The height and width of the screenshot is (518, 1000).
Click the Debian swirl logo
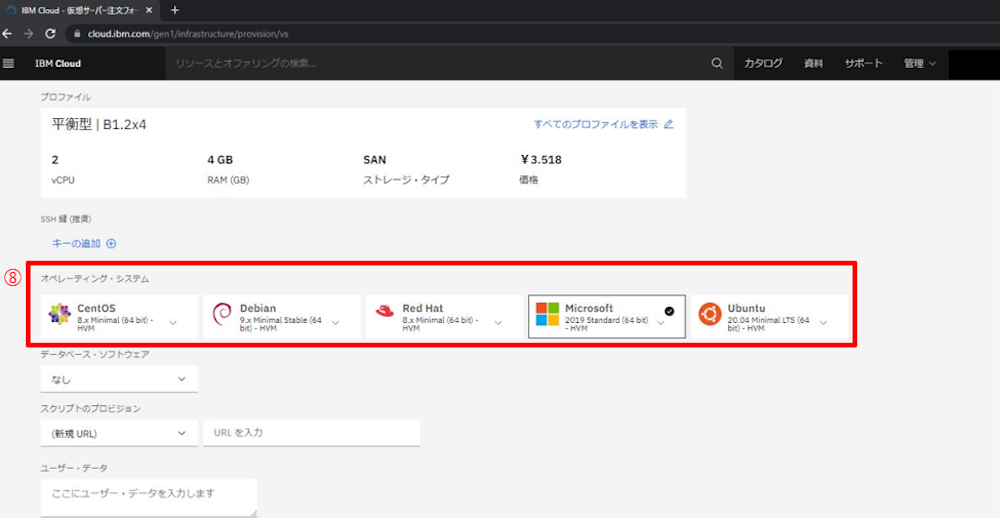222,316
